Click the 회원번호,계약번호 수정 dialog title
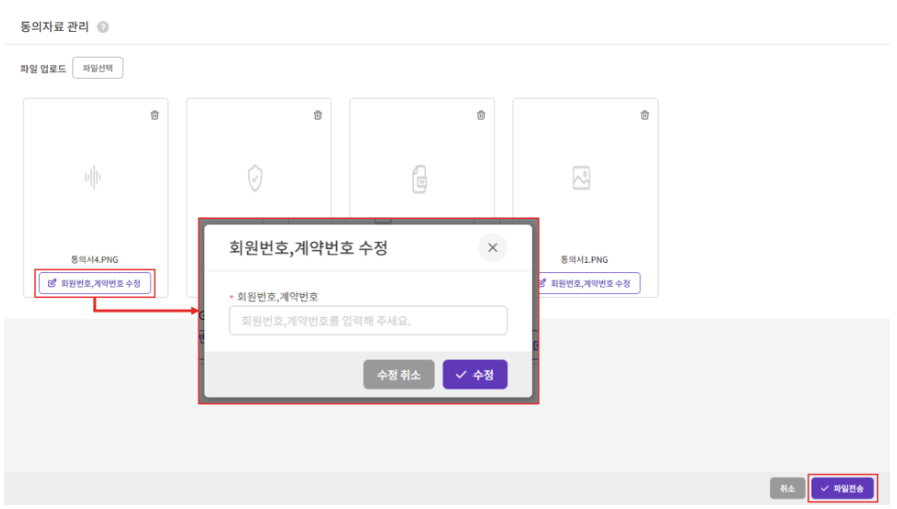Viewport: 897px width, 509px height. pyautogui.click(x=308, y=248)
